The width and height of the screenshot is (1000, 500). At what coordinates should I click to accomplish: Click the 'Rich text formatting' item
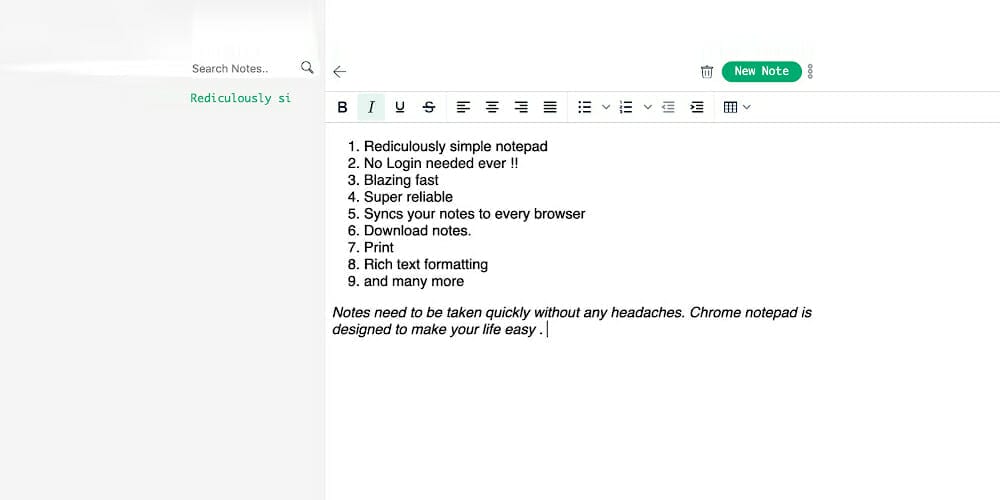[x=426, y=264]
